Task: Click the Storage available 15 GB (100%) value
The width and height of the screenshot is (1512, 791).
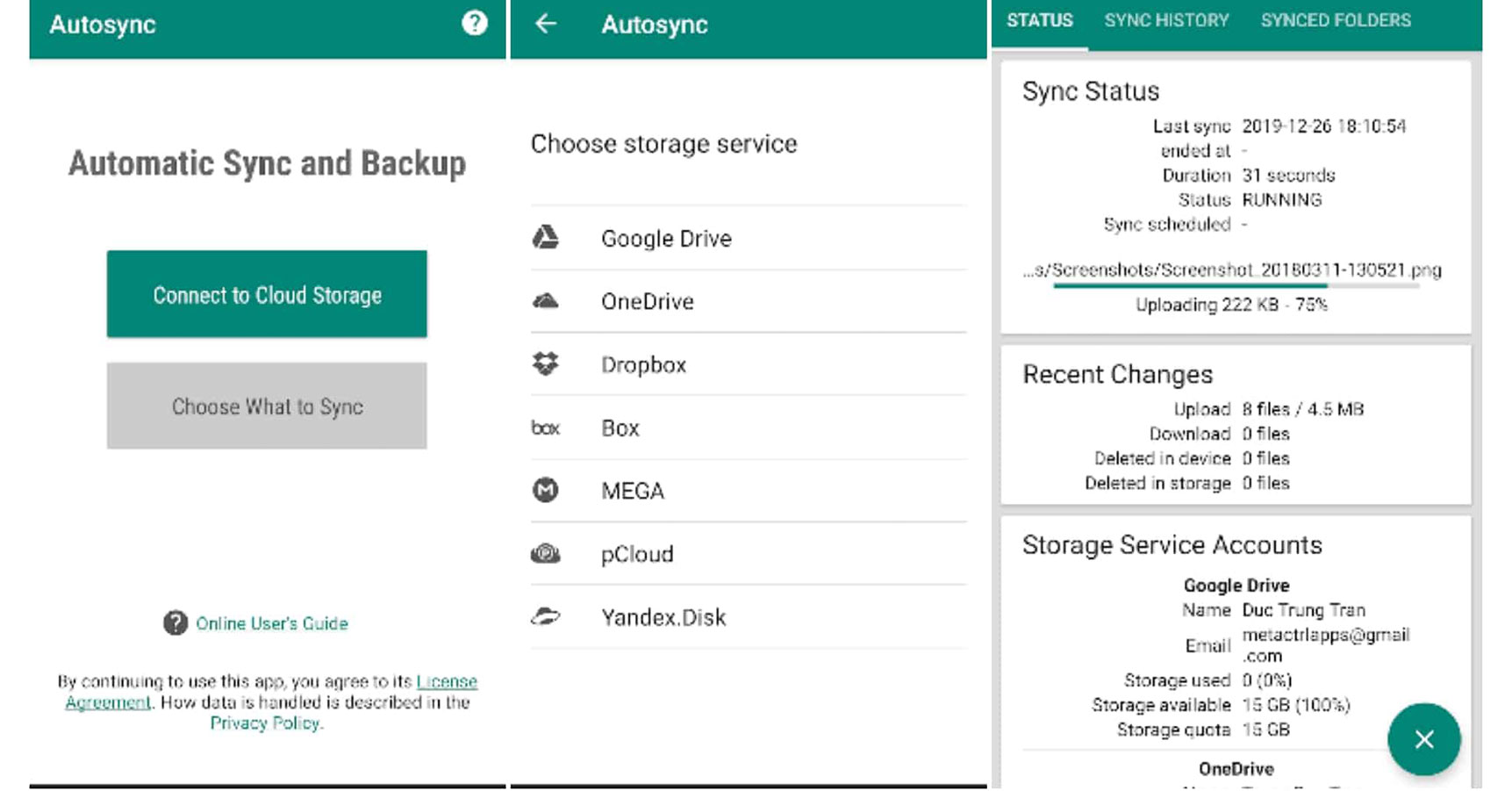Action: click(1295, 705)
